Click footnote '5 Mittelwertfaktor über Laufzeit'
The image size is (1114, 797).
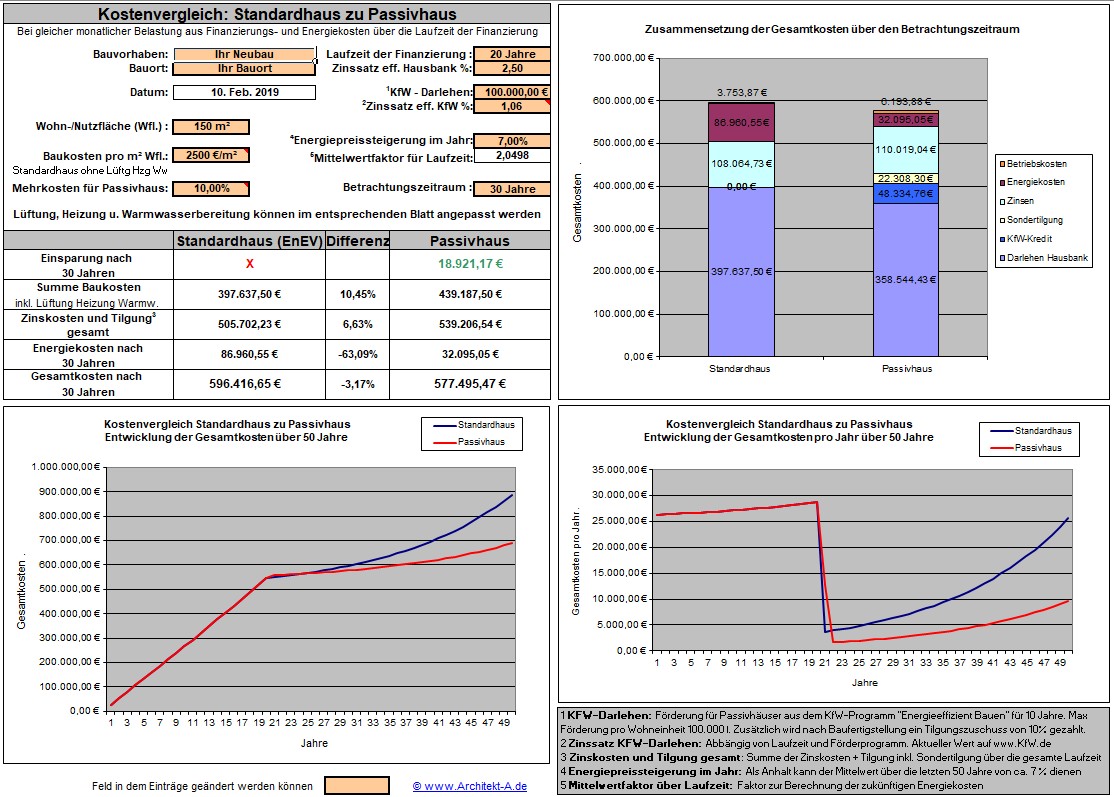tap(772, 786)
